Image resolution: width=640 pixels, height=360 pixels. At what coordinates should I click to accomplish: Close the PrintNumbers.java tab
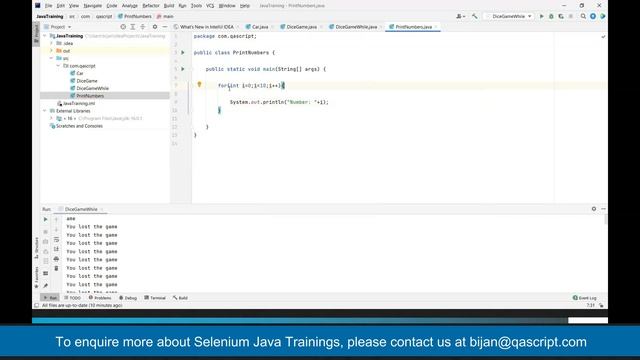tap(436, 27)
